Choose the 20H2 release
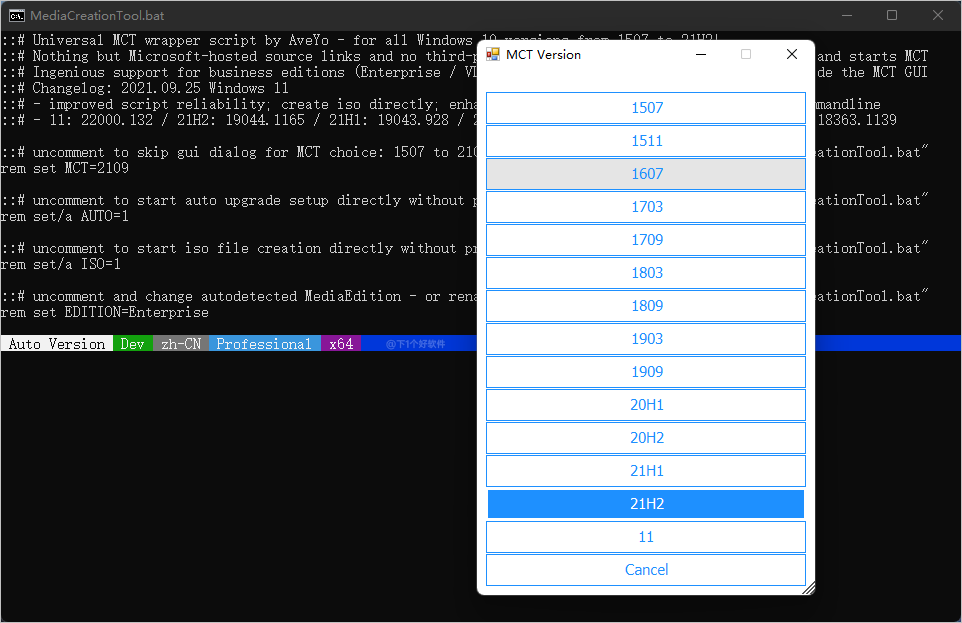 [x=645, y=438]
